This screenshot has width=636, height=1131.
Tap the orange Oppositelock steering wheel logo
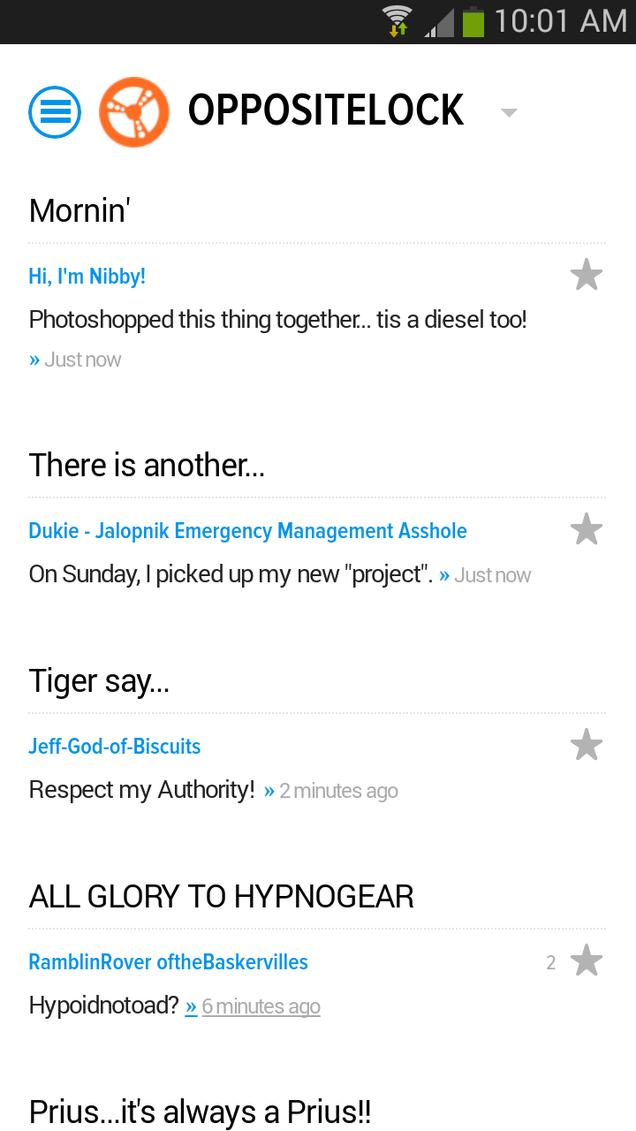click(x=134, y=112)
